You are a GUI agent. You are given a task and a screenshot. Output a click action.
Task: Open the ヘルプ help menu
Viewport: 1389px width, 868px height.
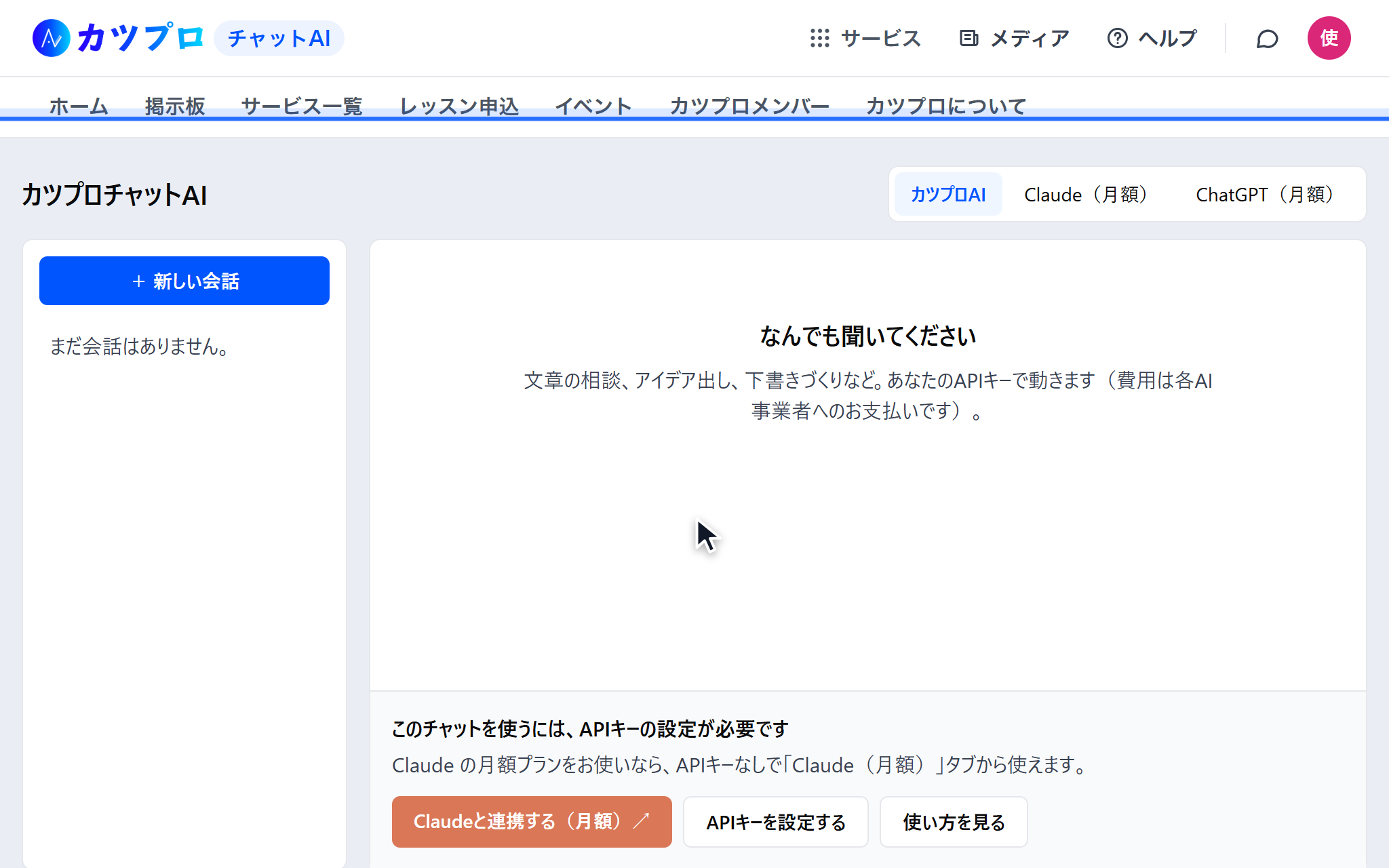pos(1152,38)
